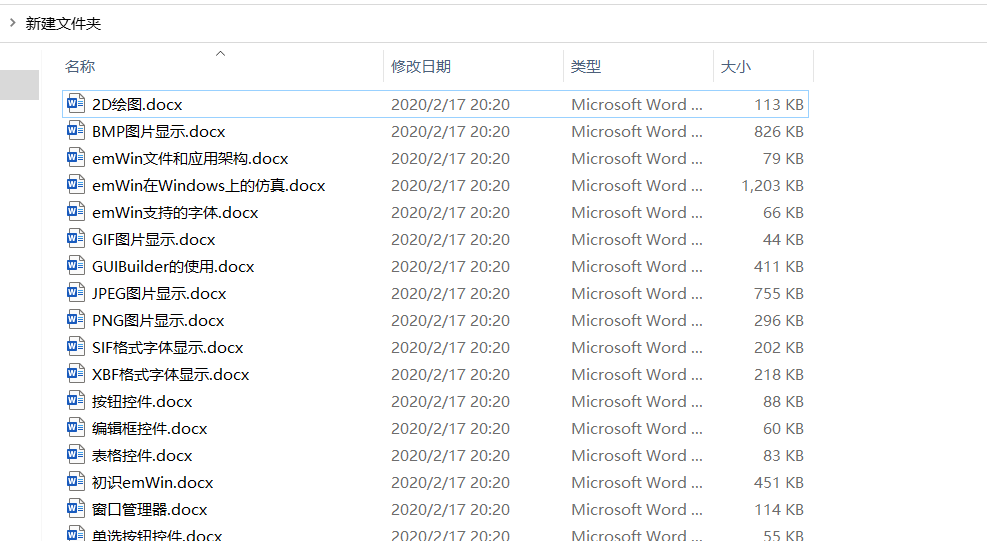The width and height of the screenshot is (987, 541).
Task: Sort files by 大小 column header
Action: tap(735, 67)
